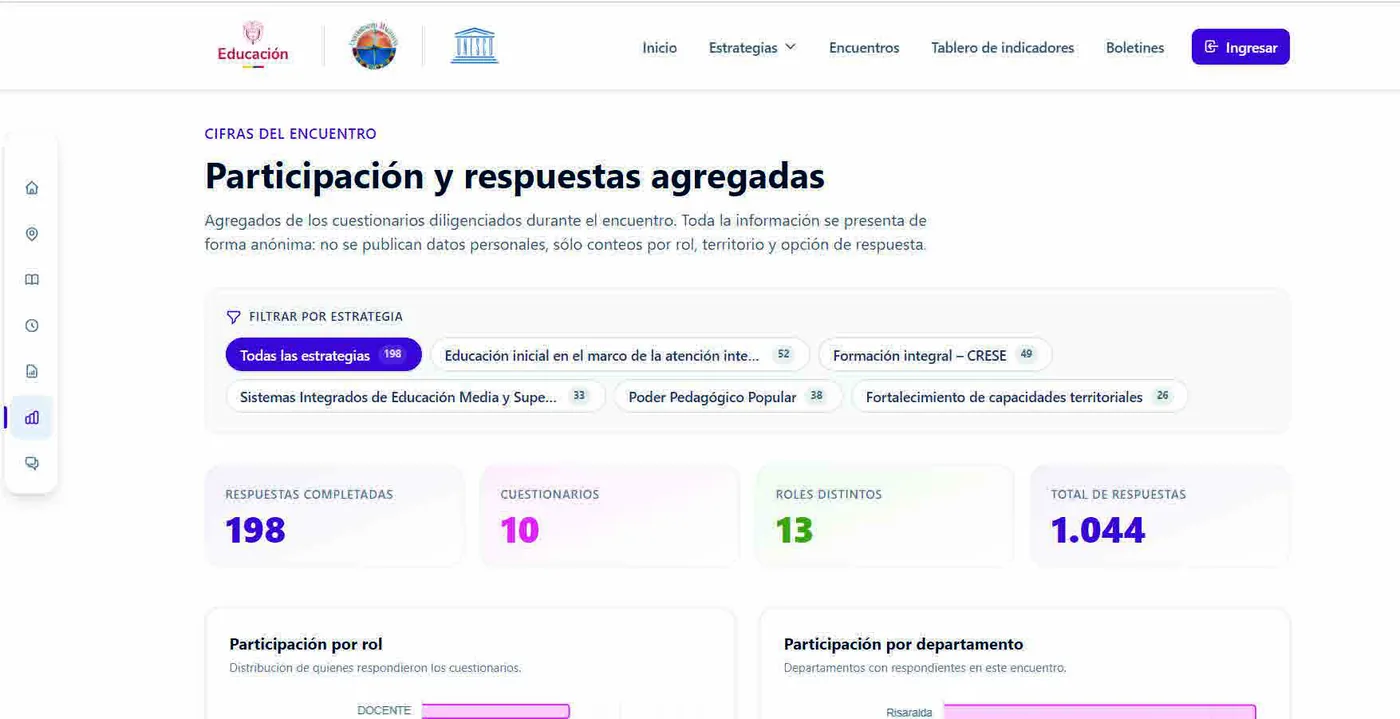
Task: Open the chat bubbles sidebar icon
Action: tap(32, 464)
